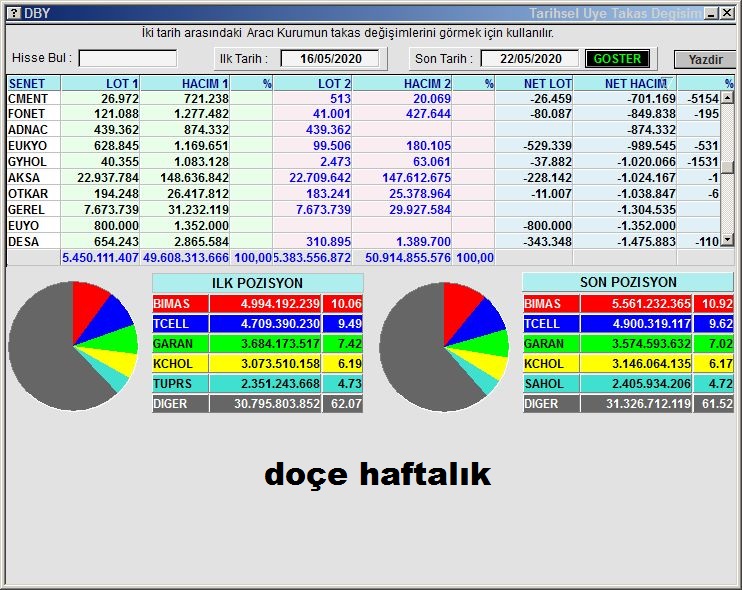Viewport: 742px width, 590px height.
Task: Click value 3.574.593.632 for GARAN
Action: pos(651,343)
